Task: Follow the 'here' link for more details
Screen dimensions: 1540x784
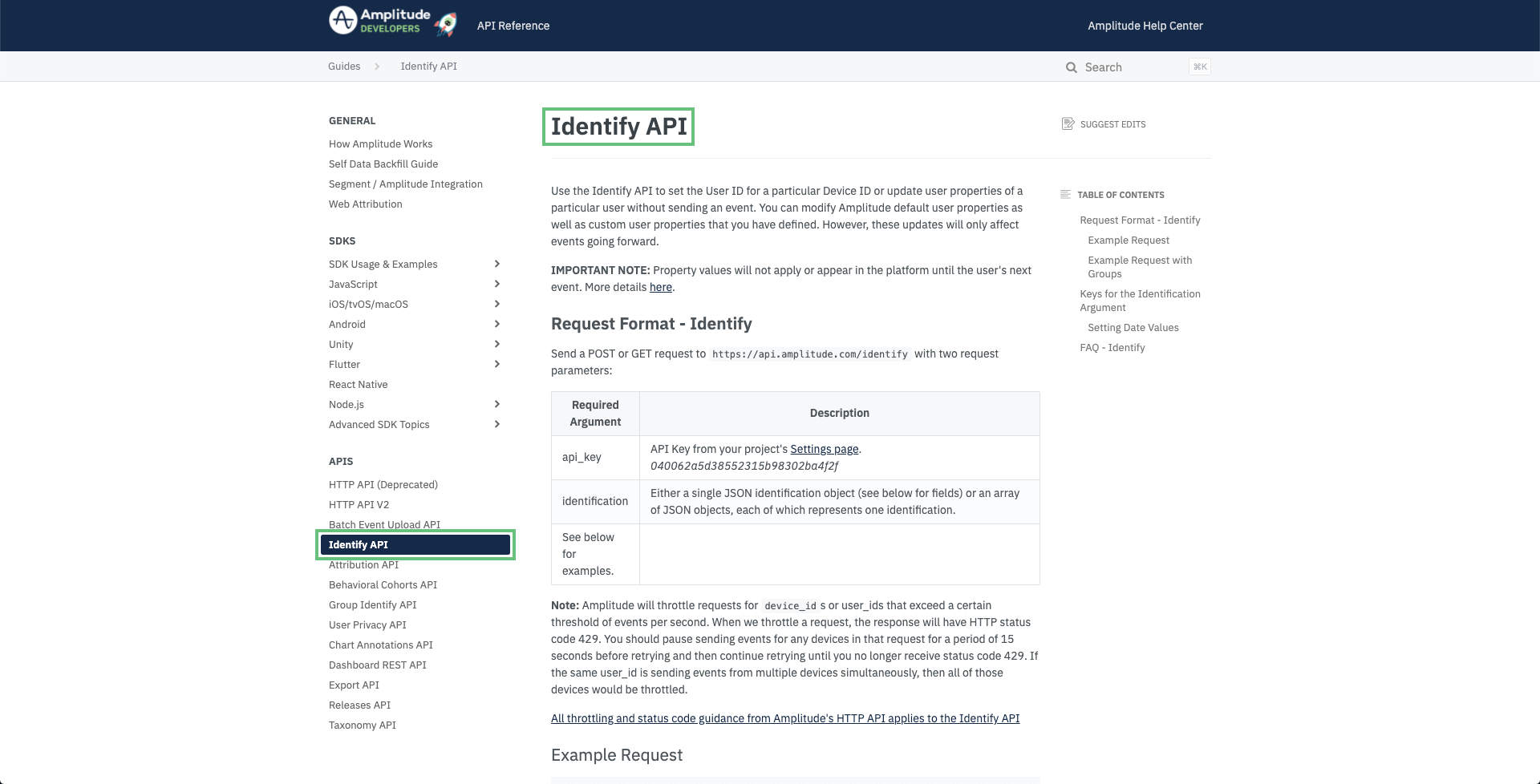Action: 661,287
